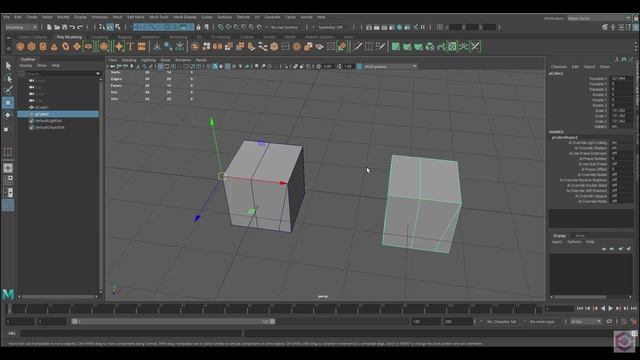Open the No Character Set dropdown
Viewport: 640px width, 360px height.
[x=502, y=322]
